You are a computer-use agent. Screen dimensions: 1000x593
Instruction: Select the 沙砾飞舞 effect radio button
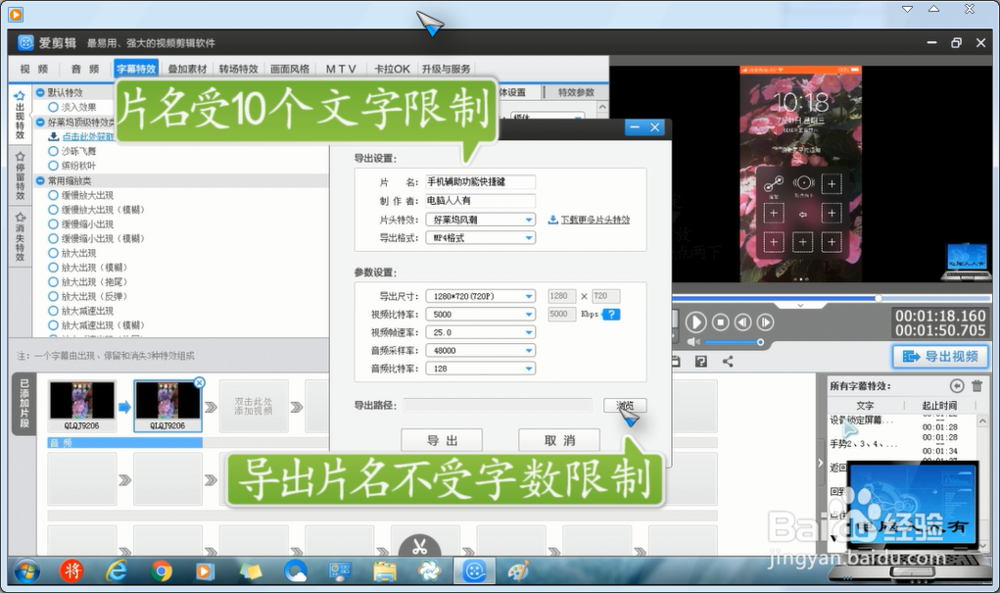54,151
